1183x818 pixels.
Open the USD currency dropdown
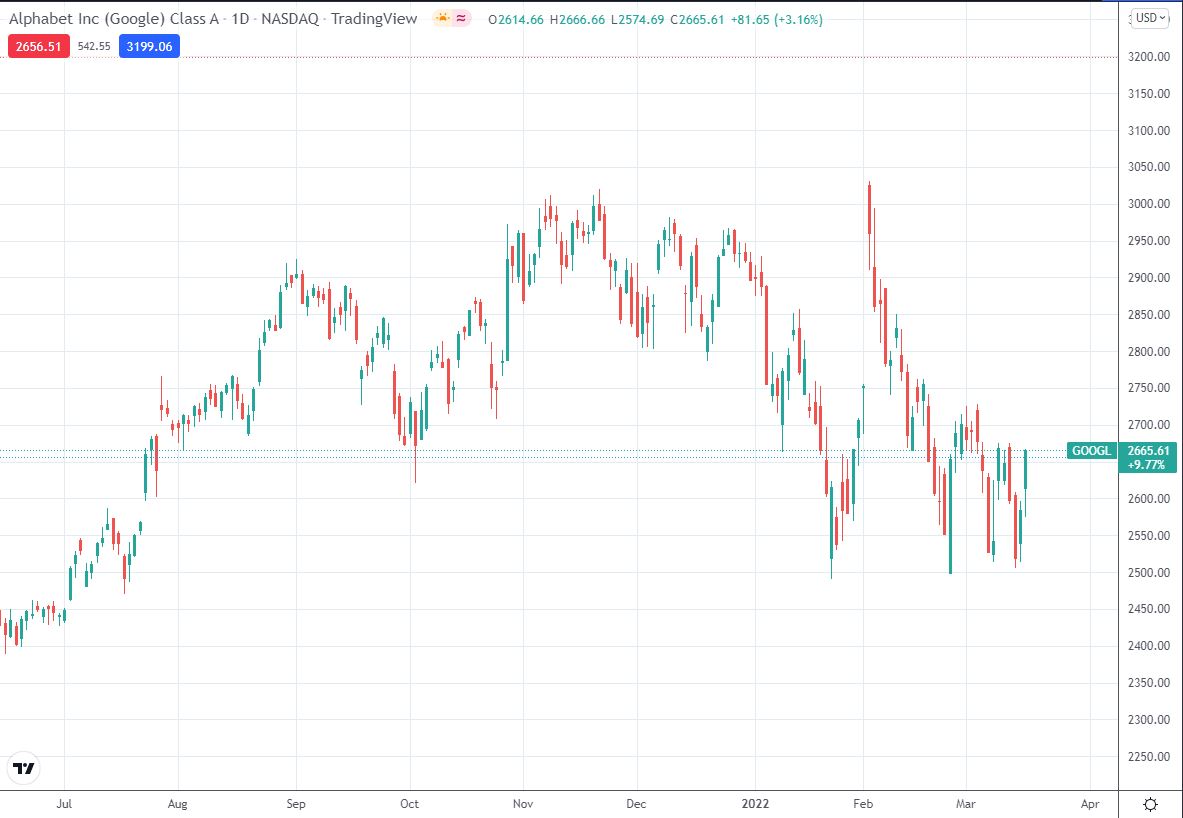1151,19
